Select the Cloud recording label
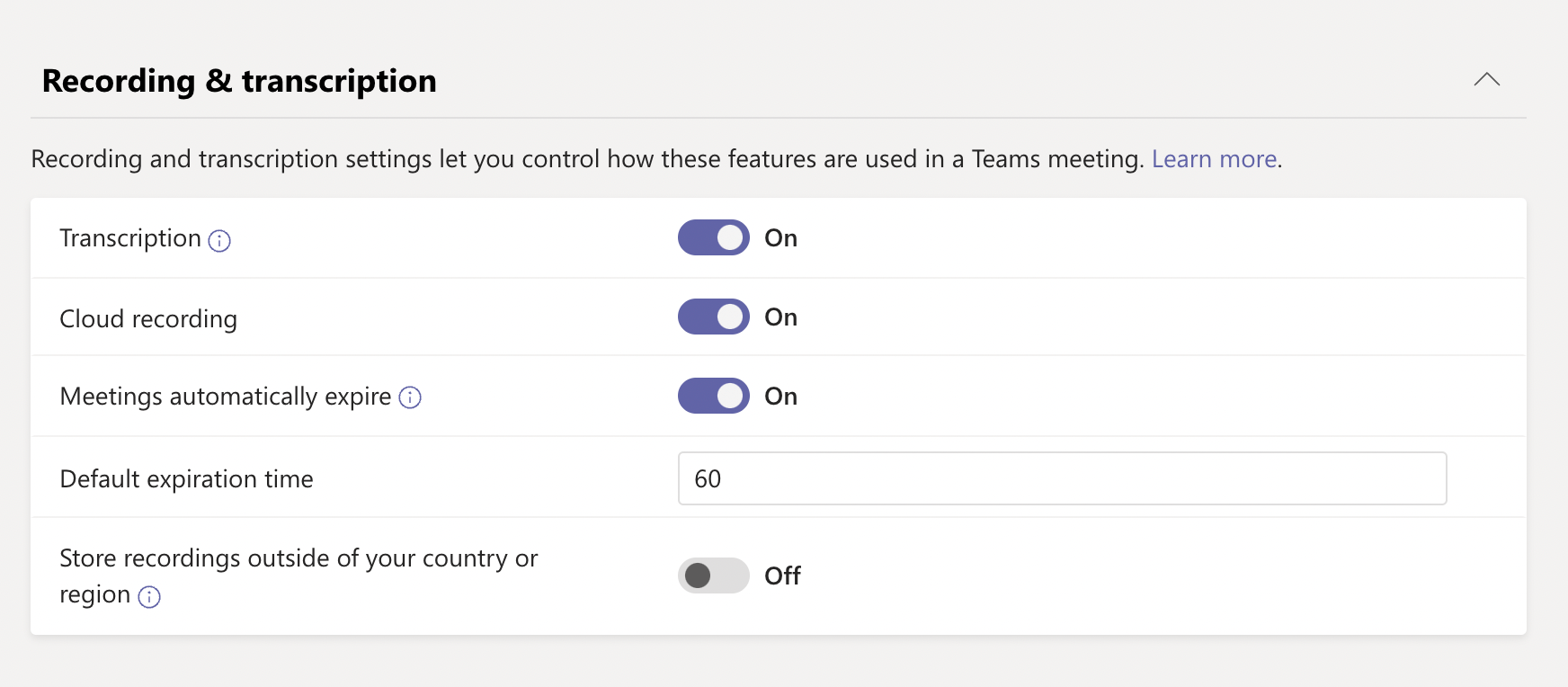Image resolution: width=1568 pixels, height=687 pixels. pyautogui.click(x=148, y=317)
